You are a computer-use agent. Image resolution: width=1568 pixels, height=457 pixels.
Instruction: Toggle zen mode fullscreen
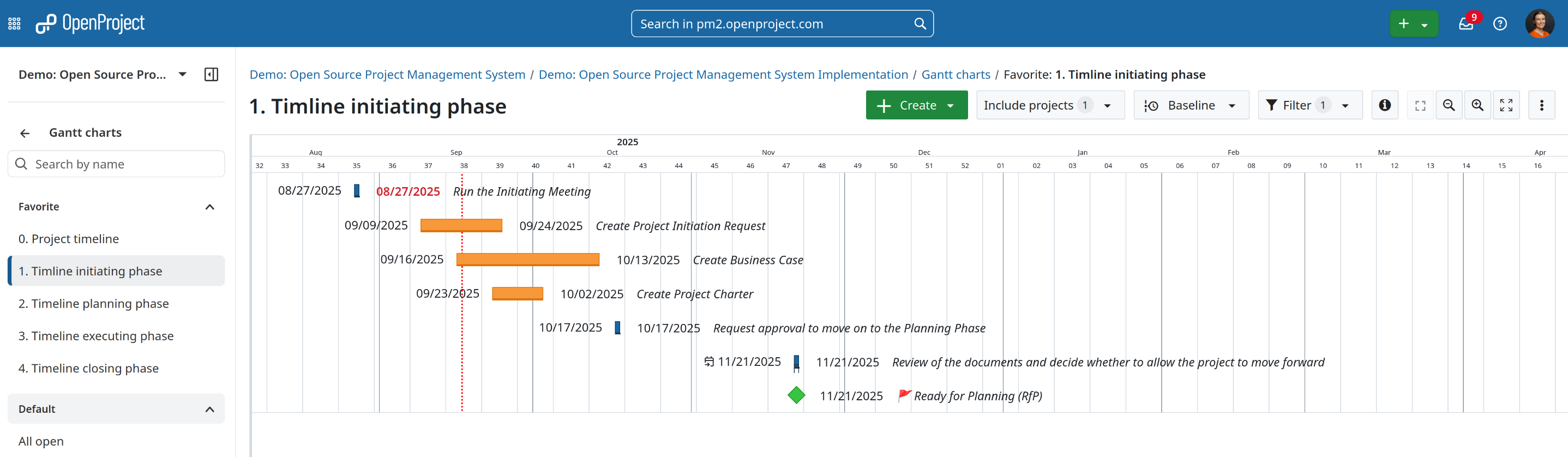click(1506, 105)
